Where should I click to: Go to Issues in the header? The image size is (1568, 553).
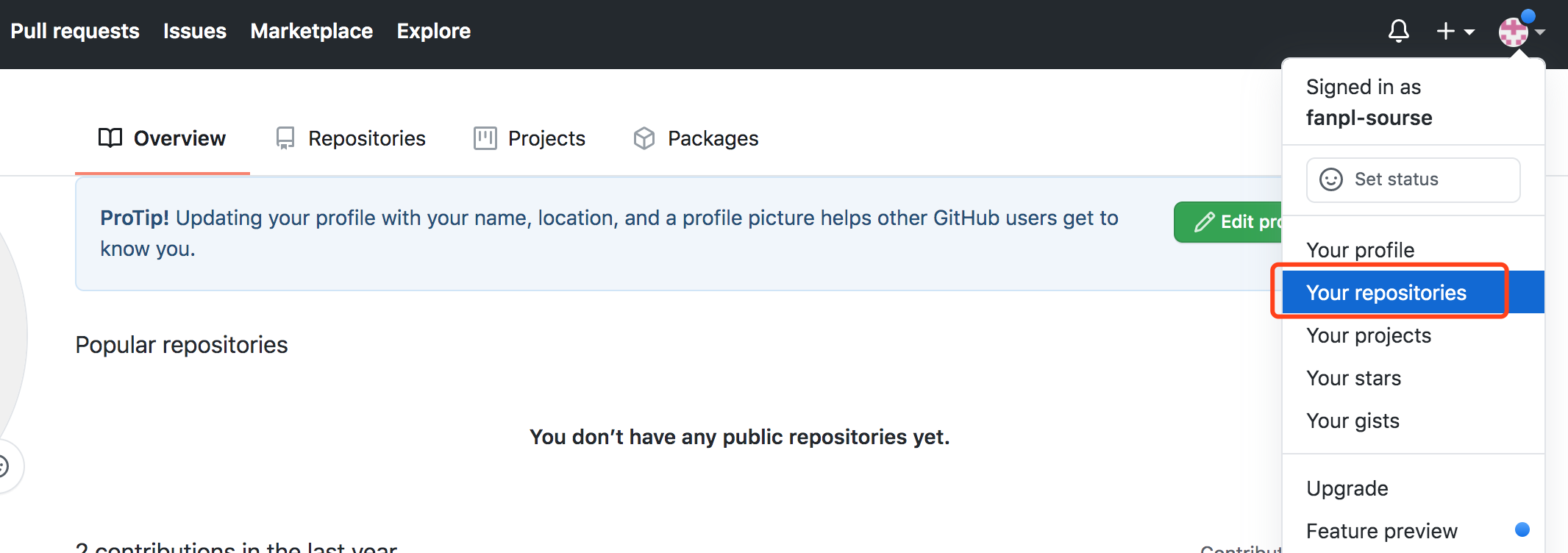pos(195,31)
